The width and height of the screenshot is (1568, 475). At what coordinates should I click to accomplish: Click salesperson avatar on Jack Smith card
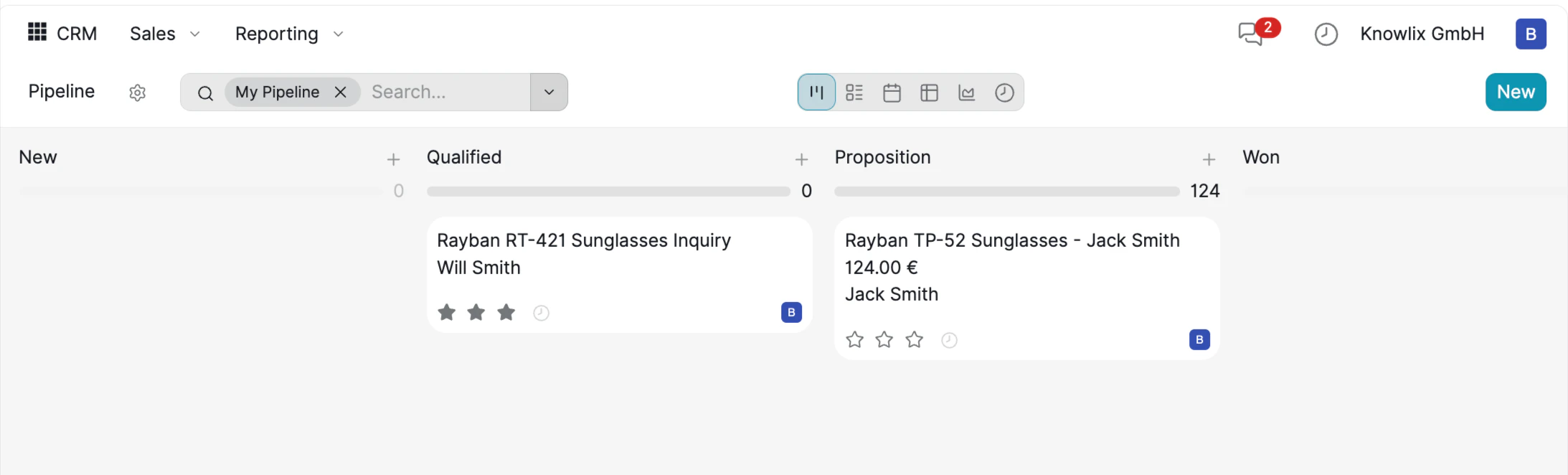[1199, 339]
